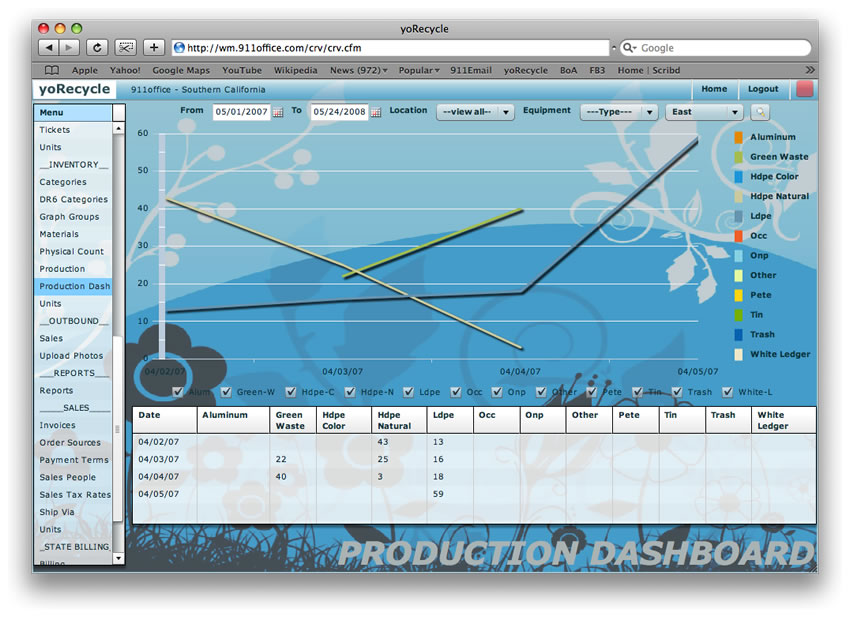
Task: Click the bookmarks overflow chevron
Action: (x=809, y=70)
